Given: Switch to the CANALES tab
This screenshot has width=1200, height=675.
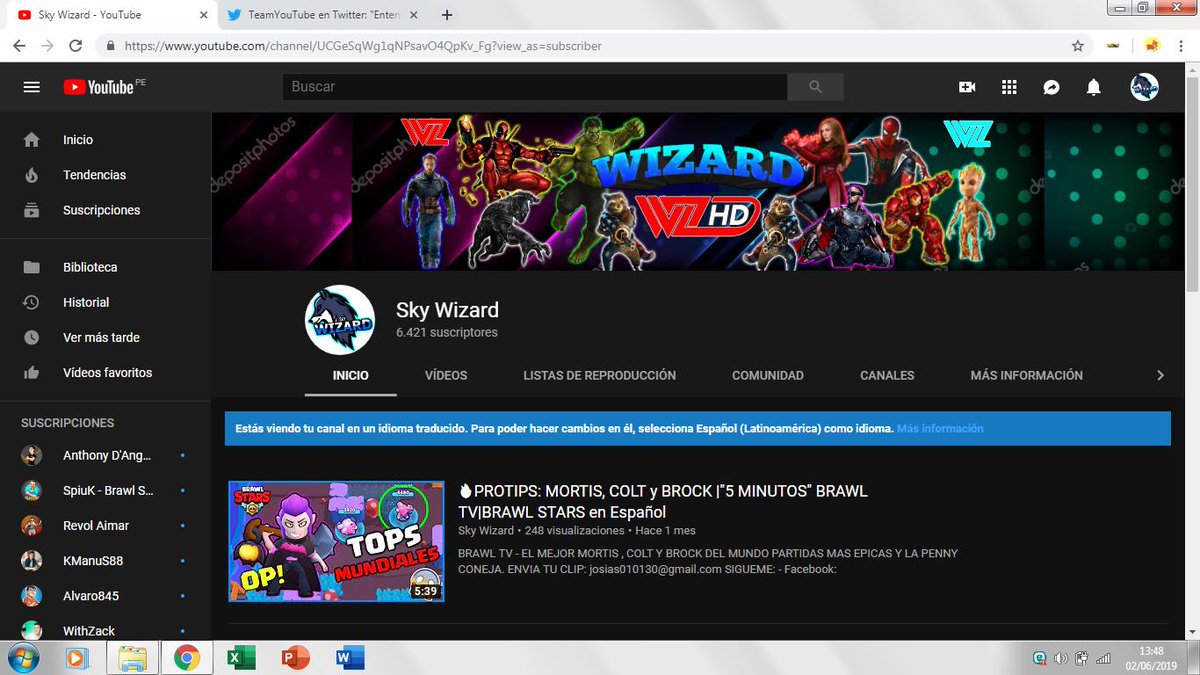Looking at the screenshot, I should click(887, 376).
